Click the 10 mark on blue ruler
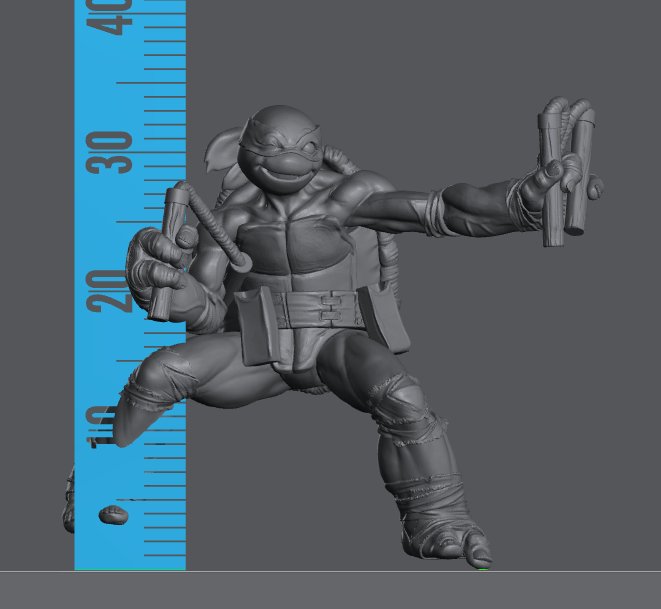This screenshot has height=609, width=661. pyautogui.click(x=100, y=430)
